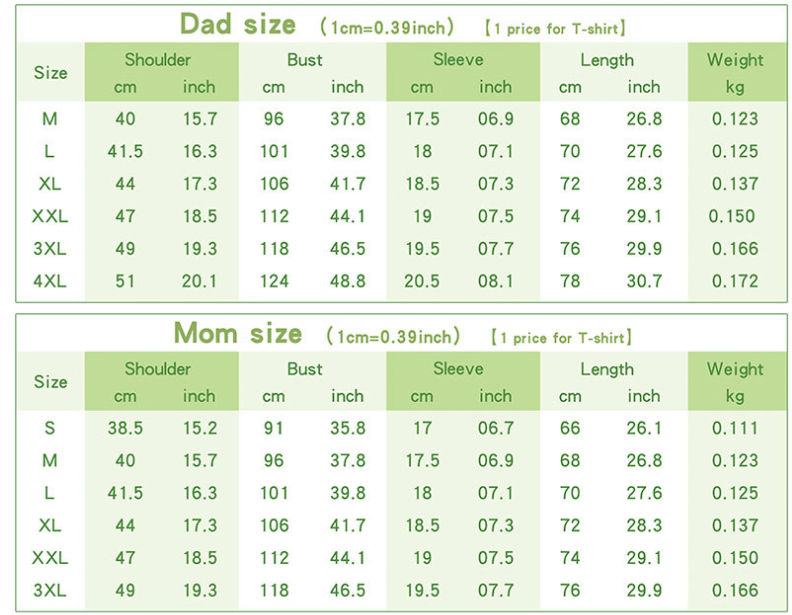The width and height of the screenshot is (792, 615).
Task: Click Mom S weight value 0.111
Action: click(x=735, y=428)
